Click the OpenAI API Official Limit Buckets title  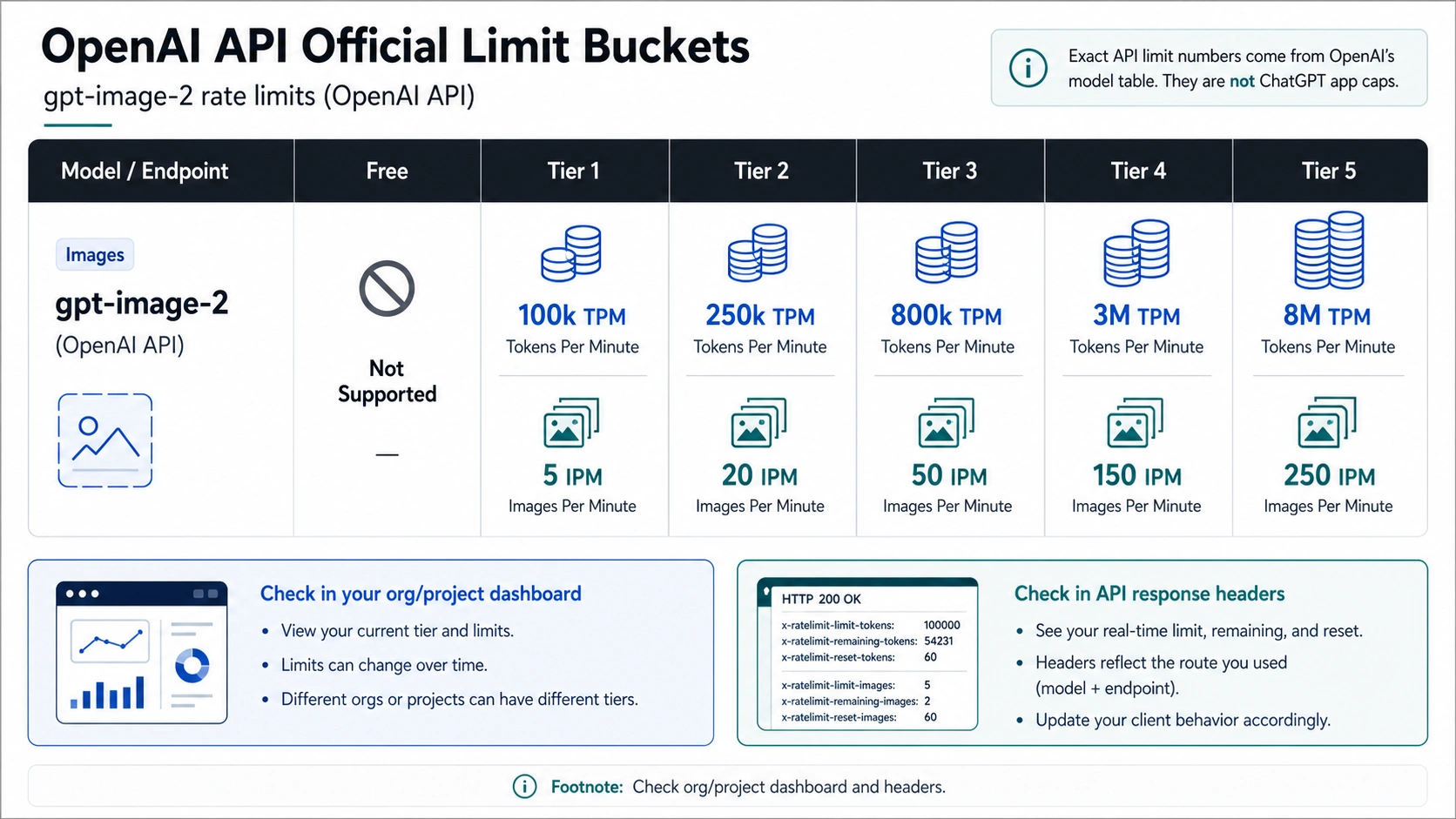pos(395,46)
